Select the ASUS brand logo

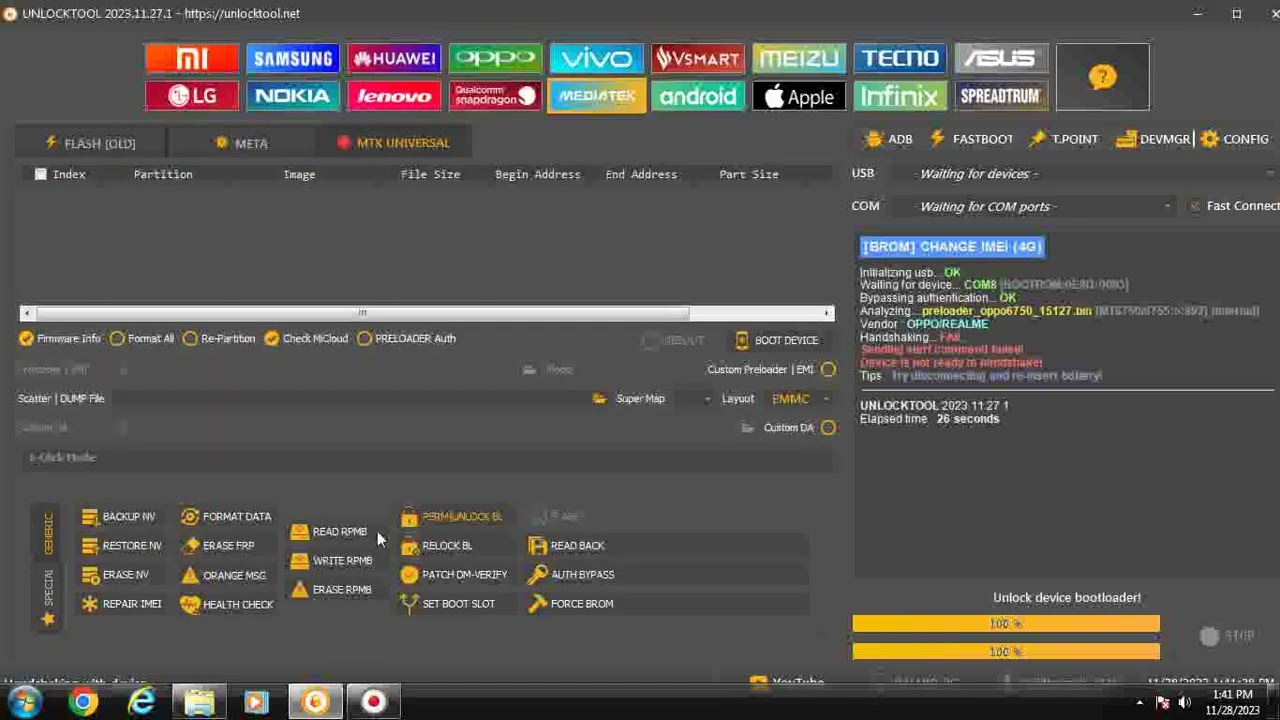click(x=1000, y=59)
